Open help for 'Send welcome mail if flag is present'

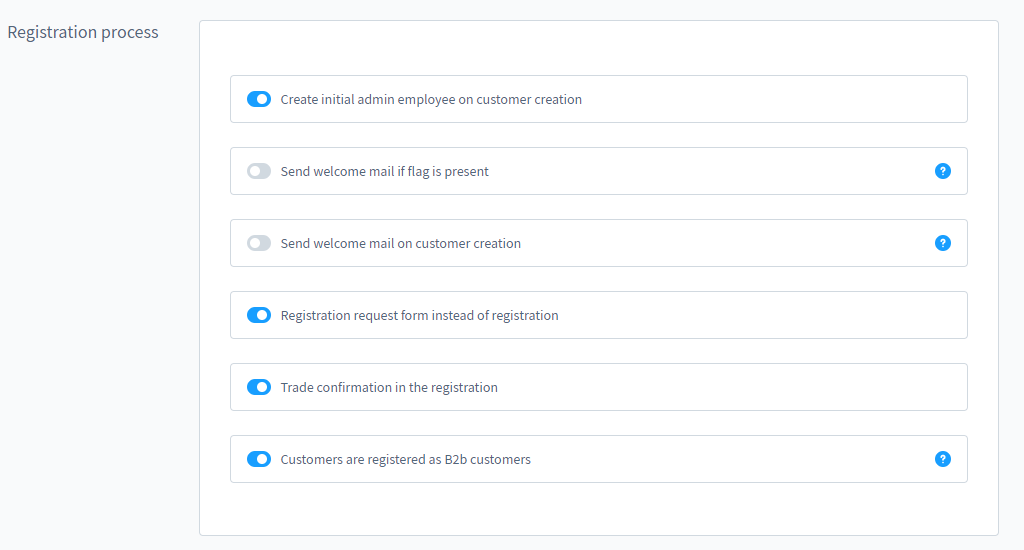click(x=942, y=171)
